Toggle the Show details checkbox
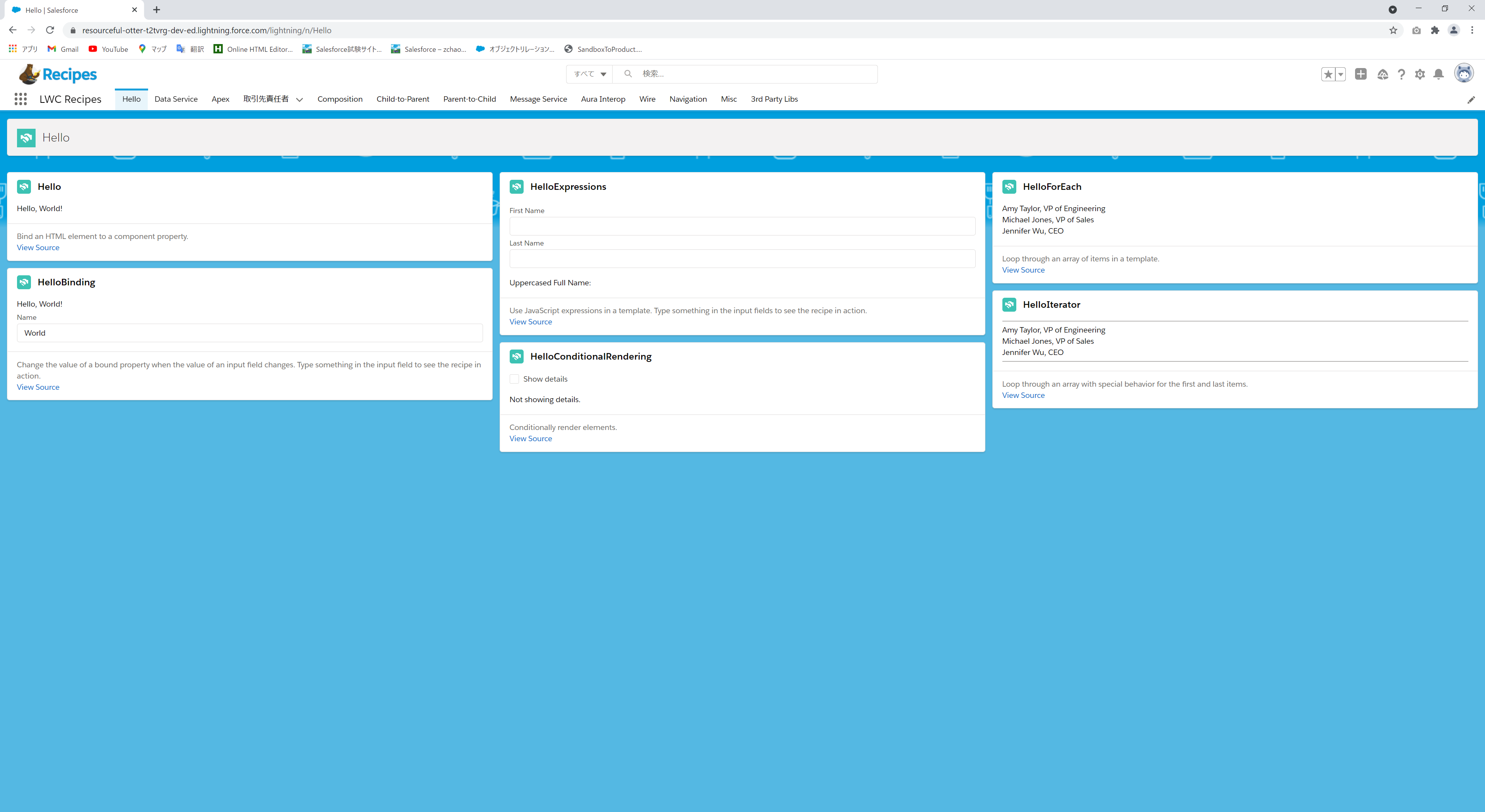Screen dimensions: 1485x812 (514, 379)
